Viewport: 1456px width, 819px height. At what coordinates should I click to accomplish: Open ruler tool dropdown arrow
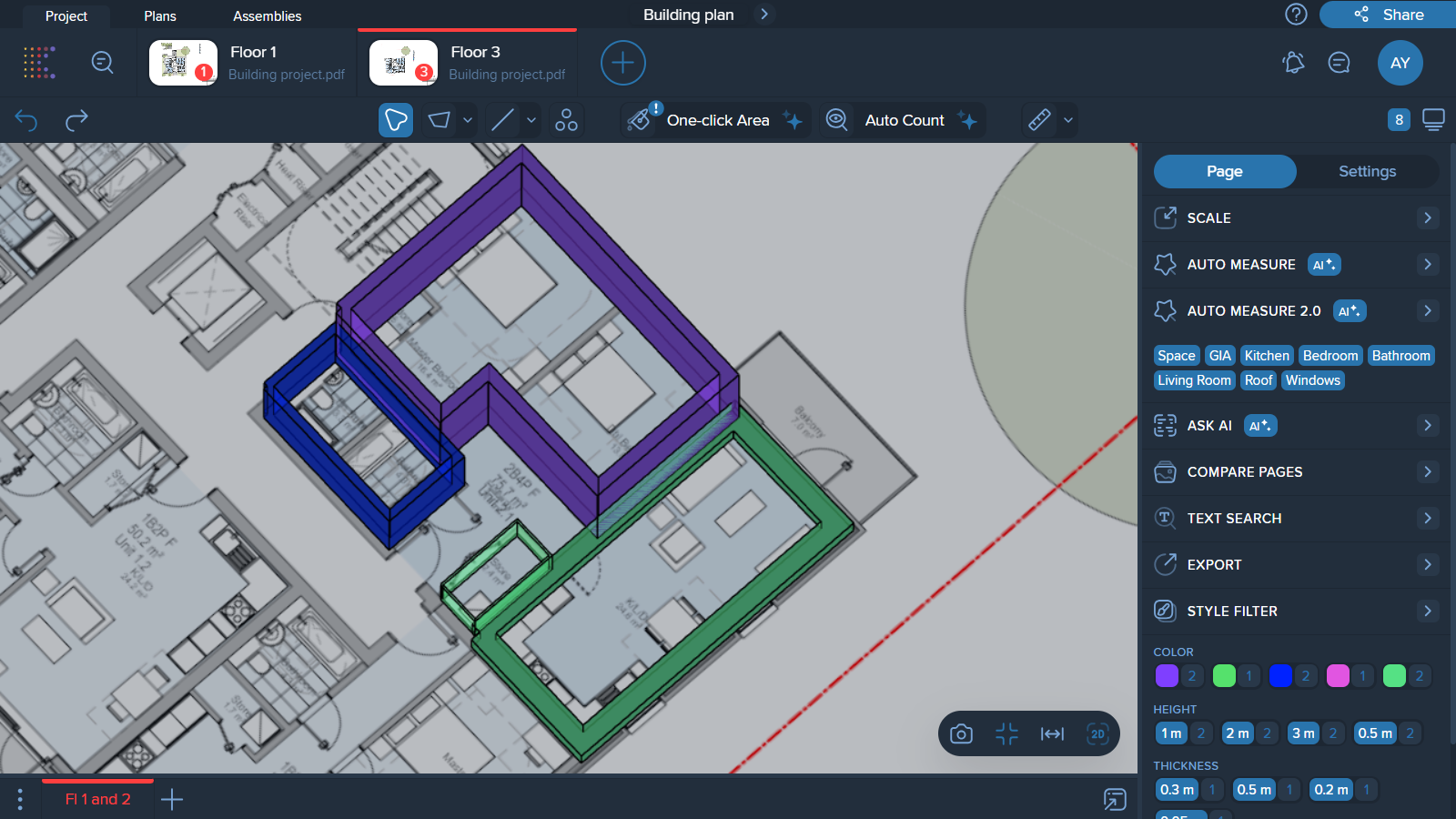pyautogui.click(x=1068, y=120)
